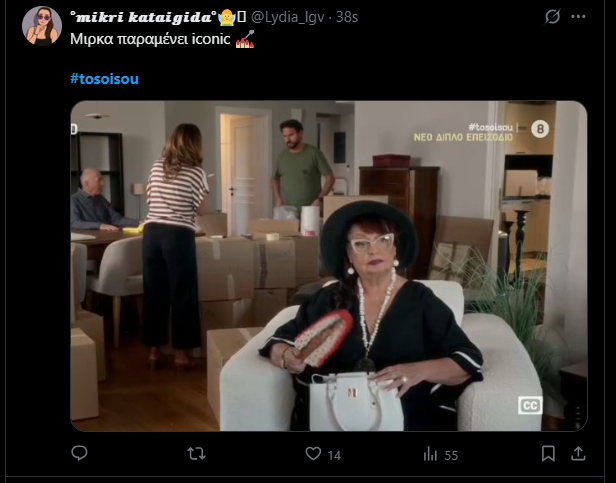
Task: Toggle closed captions CC on video
Action: click(529, 405)
